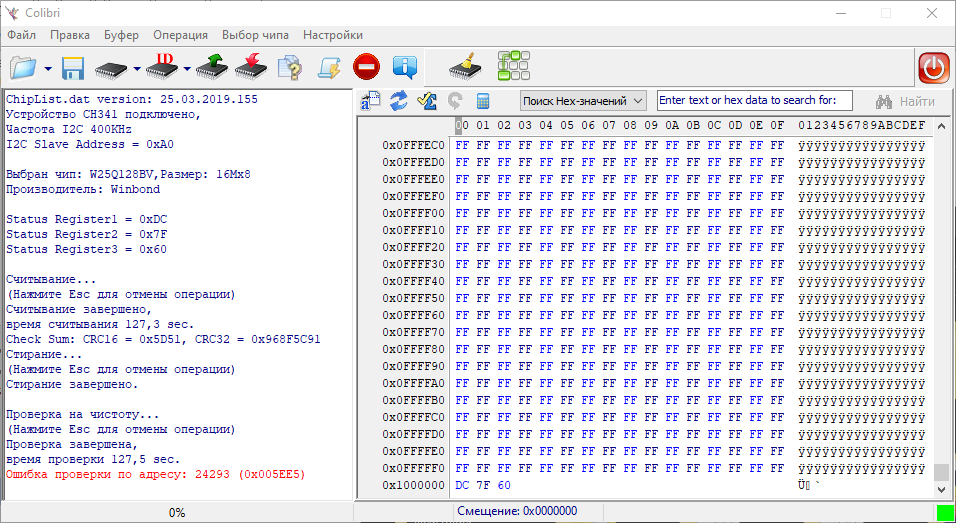This screenshot has height=523, width=956.
Task: Open the calculator icon
Action: coord(483,101)
